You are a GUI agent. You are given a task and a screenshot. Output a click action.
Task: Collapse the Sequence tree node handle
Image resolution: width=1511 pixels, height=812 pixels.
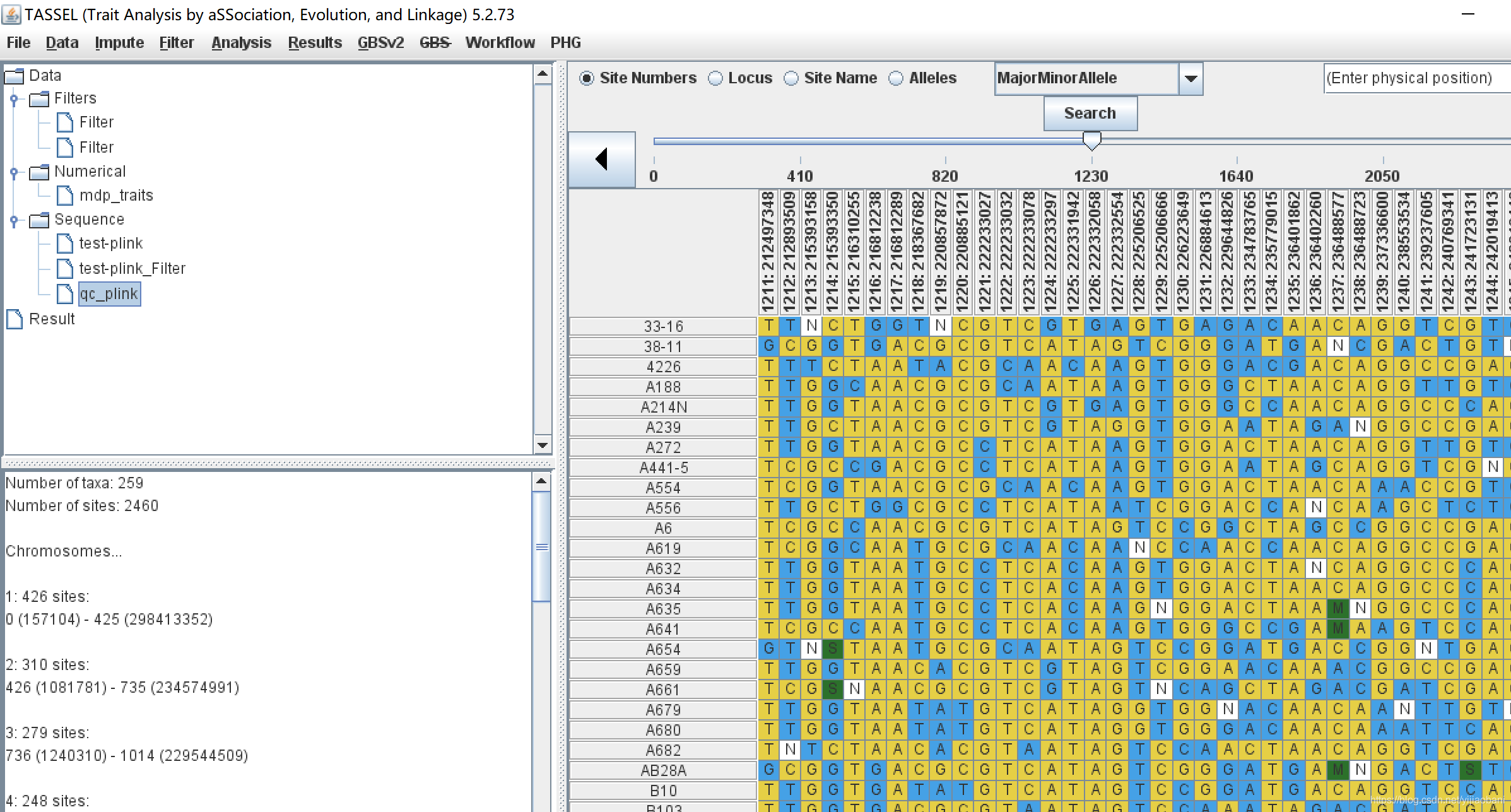14,220
